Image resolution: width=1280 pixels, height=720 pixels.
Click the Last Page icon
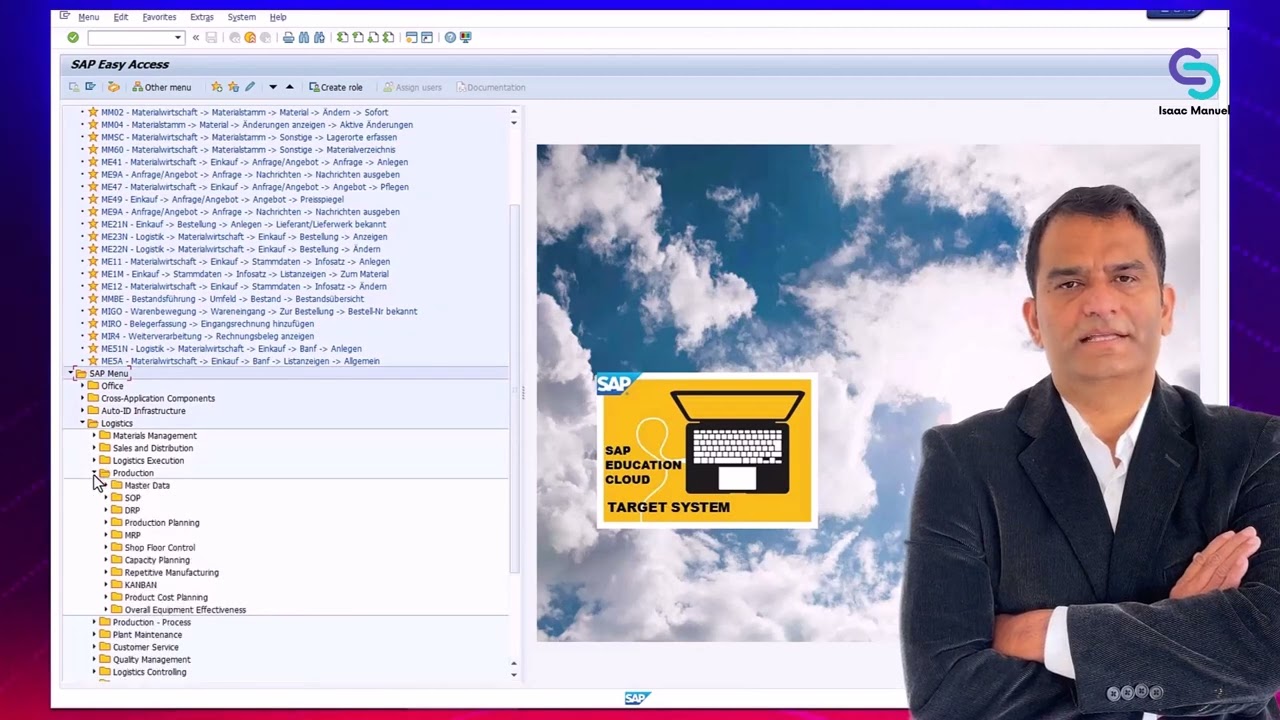[x=388, y=38]
